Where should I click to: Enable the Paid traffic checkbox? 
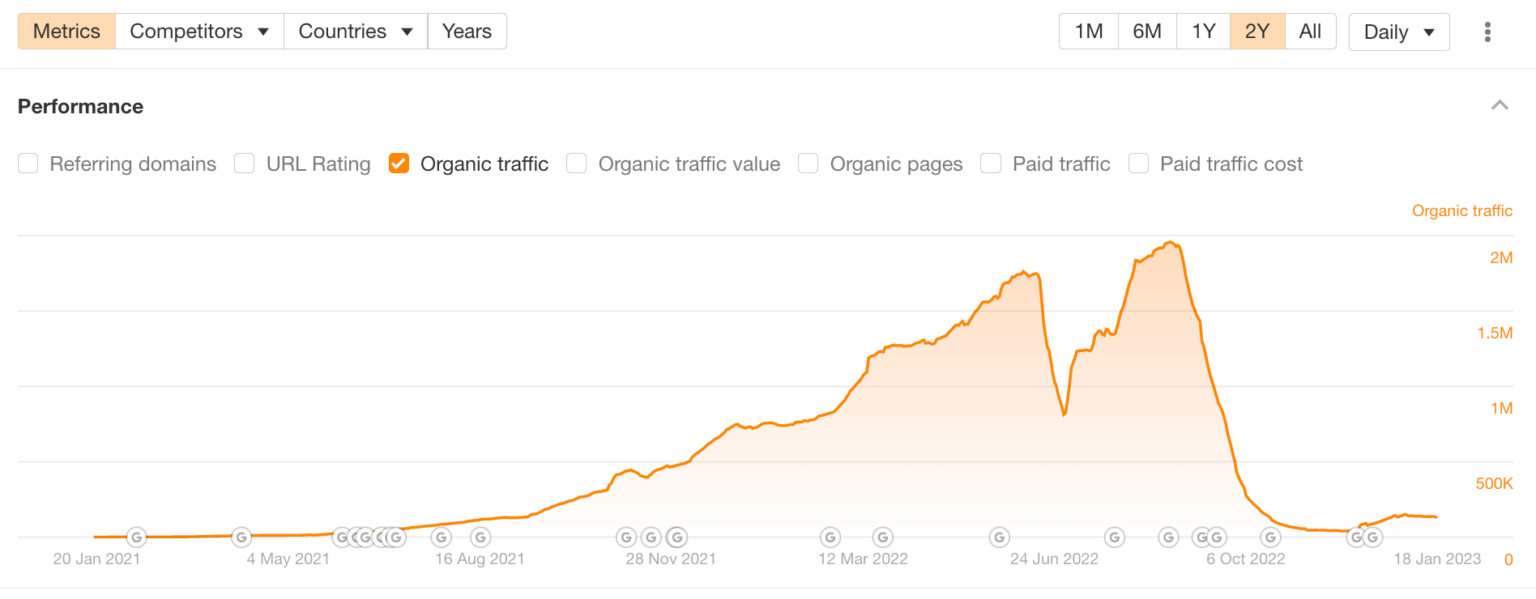click(990, 163)
